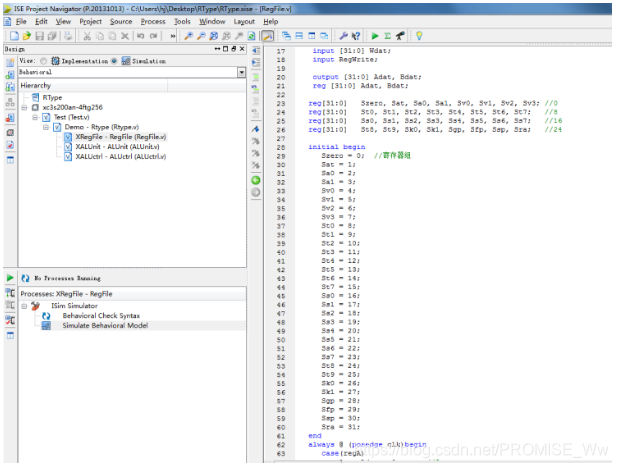Toggle the highlighted find-in-files toolbar button
Viewport: 618px width, 468px height.
tap(267, 36)
